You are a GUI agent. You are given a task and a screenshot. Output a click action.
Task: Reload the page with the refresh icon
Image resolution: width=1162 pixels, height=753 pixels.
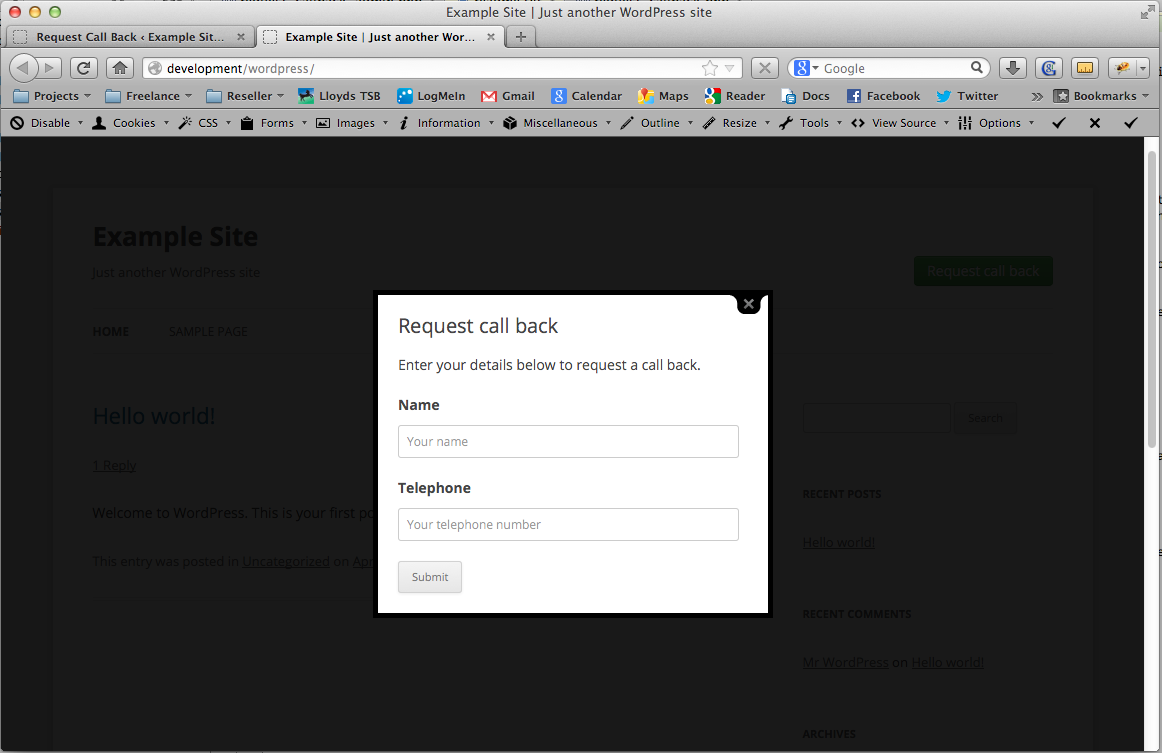84,68
